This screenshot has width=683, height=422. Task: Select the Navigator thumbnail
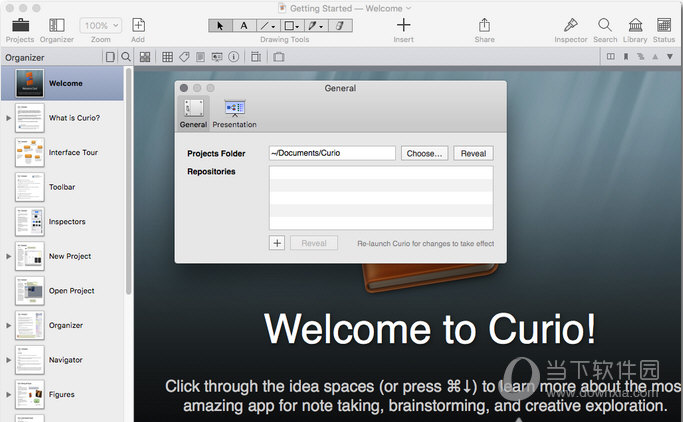tap(30, 360)
